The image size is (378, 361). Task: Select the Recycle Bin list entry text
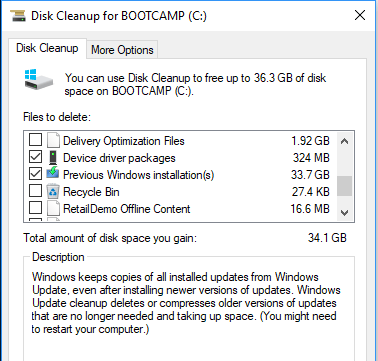pyautogui.click(x=91, y=192)
